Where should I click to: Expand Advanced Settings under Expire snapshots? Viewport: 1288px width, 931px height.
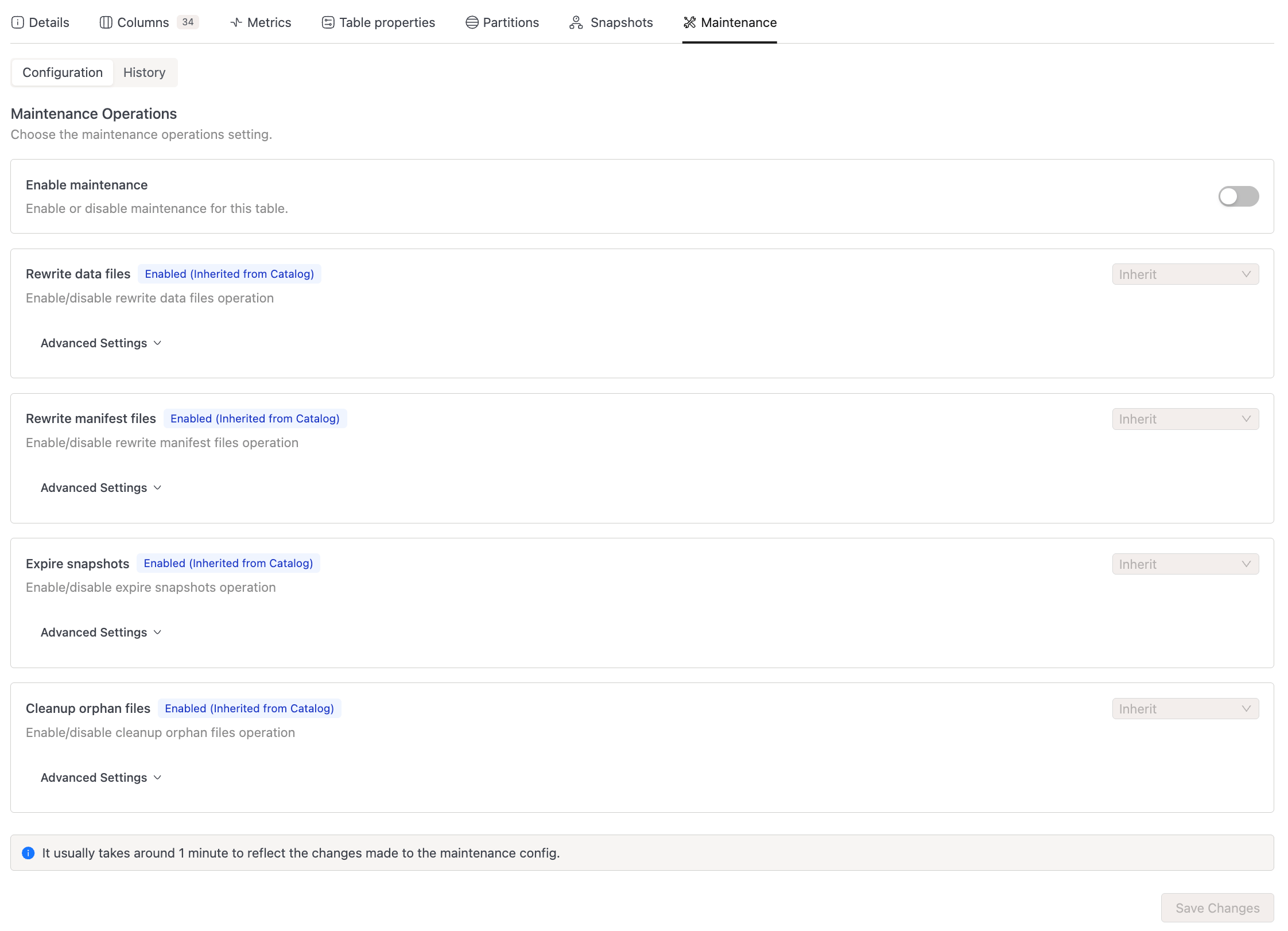[101, 633]
